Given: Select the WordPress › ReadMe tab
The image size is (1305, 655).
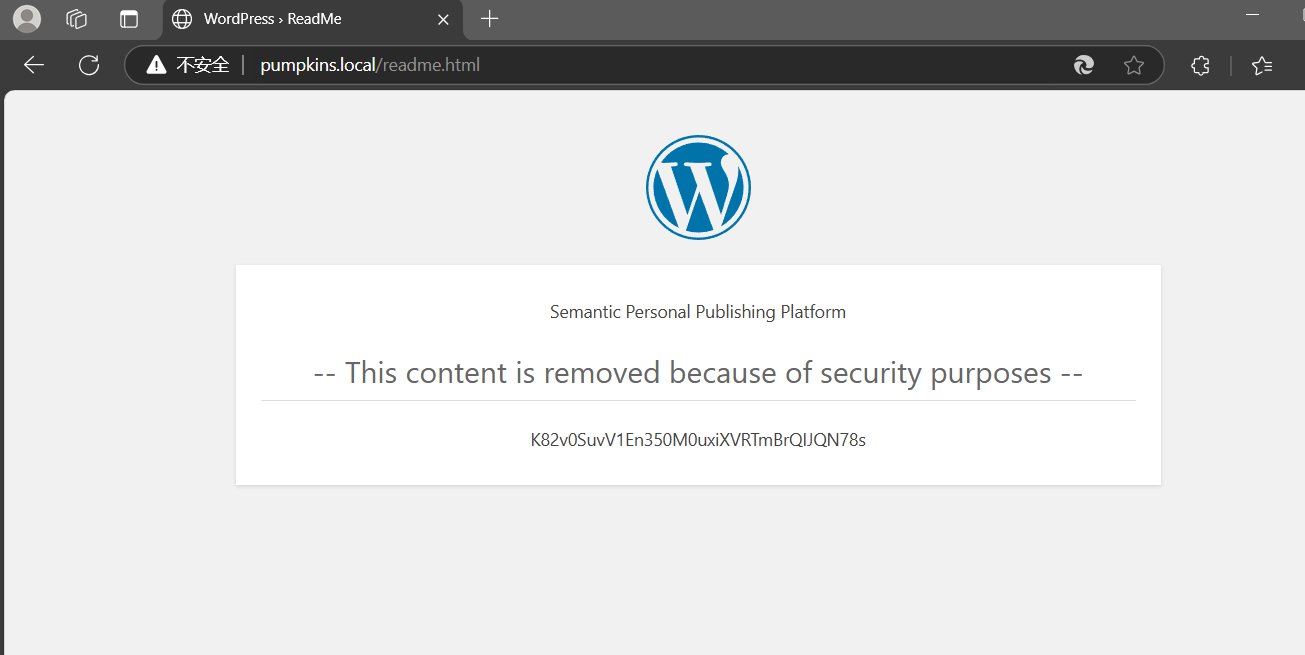Looking at the screenshot, I should pyautogui.click(x=312, y=19).
